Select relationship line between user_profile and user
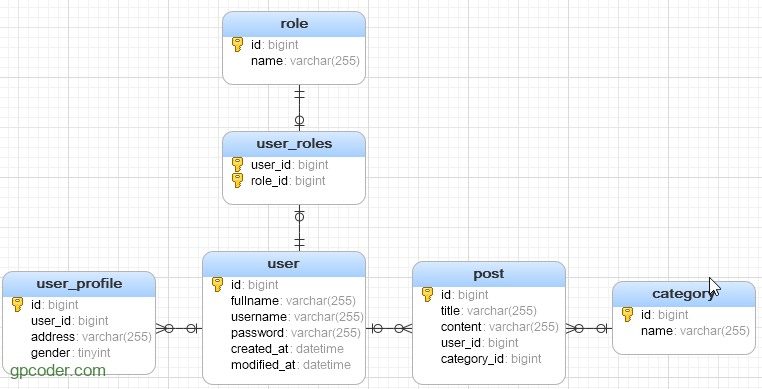 point(179,329)
